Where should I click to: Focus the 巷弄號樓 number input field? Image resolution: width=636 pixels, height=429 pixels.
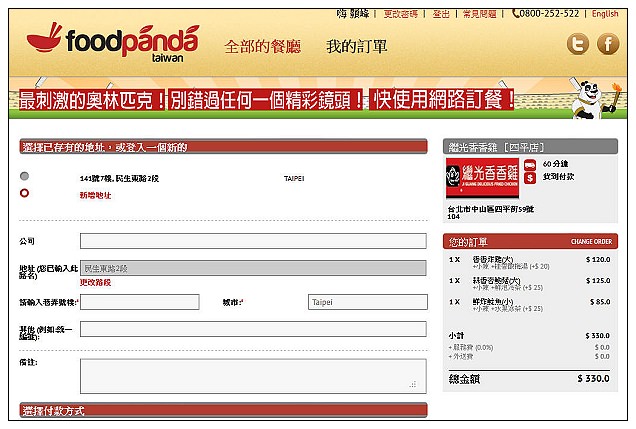pos(140,302)
